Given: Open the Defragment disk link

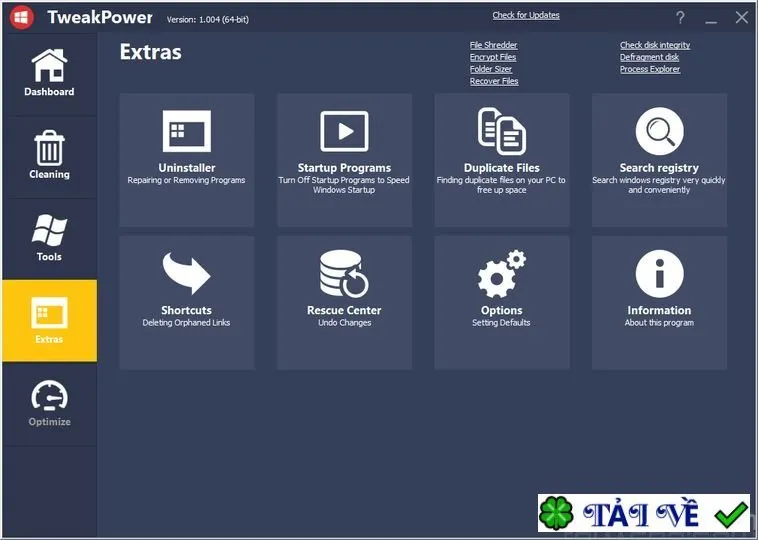Looking at the screenshot, I should (649, 57).
